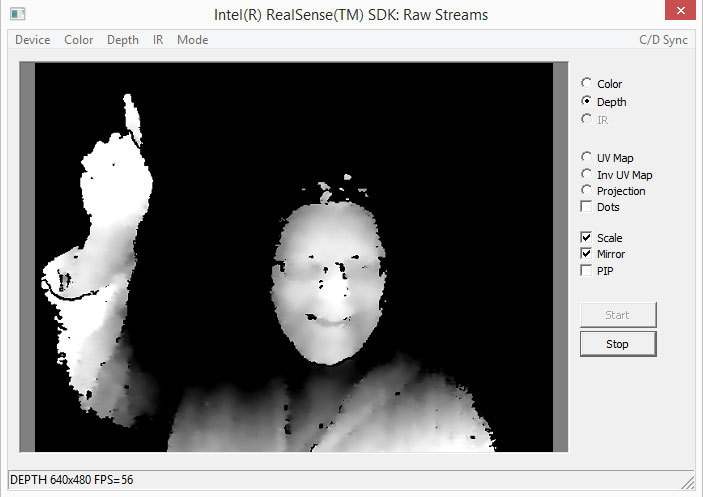703x497 pixels.
Task: Open the Depth menu
Action: (x=123, y=40)
